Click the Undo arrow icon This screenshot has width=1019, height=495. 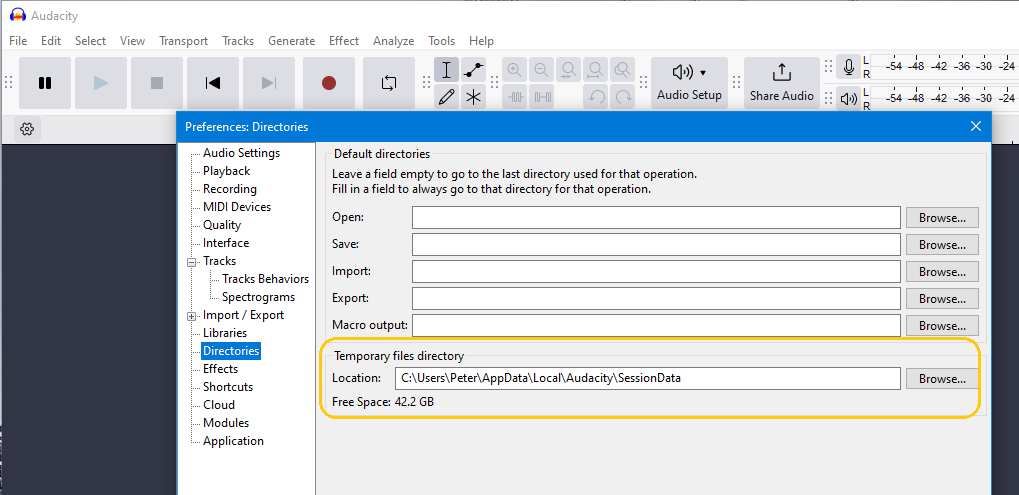pos(595,97)
